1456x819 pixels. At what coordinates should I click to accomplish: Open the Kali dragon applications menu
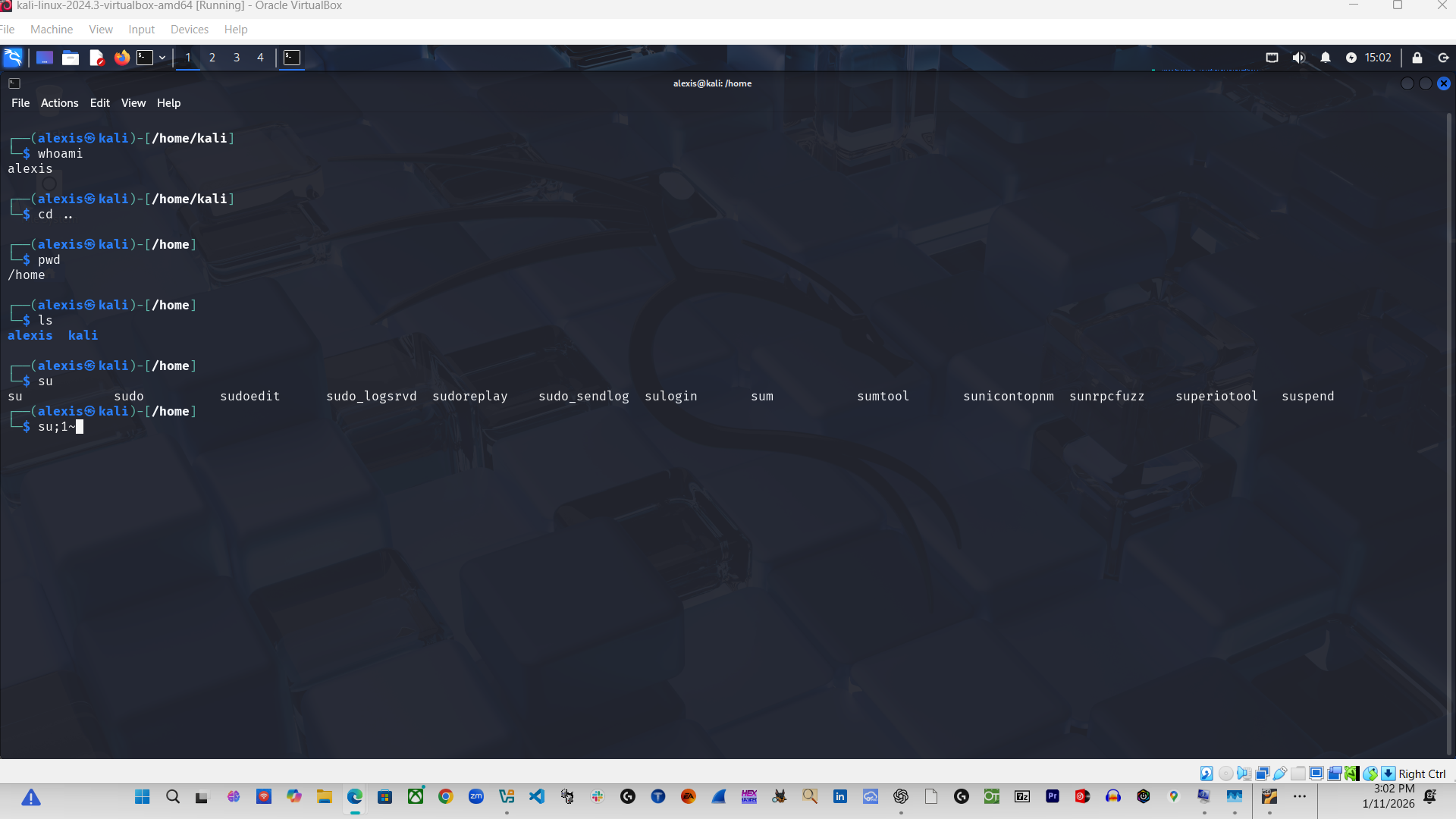[12, 58]
